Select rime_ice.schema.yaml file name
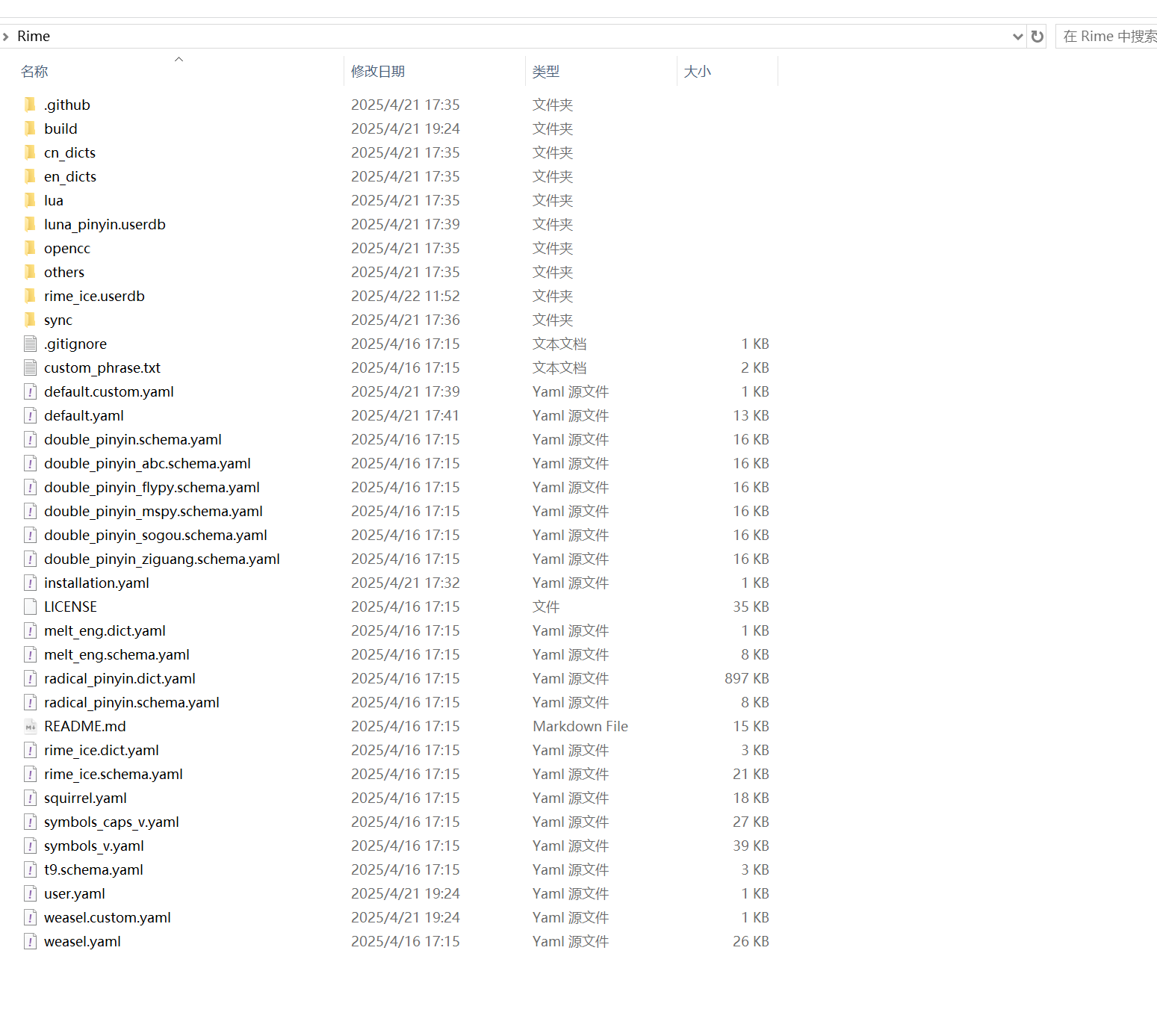This screenshot has height=1036, width=1157. tap(114, 774)
